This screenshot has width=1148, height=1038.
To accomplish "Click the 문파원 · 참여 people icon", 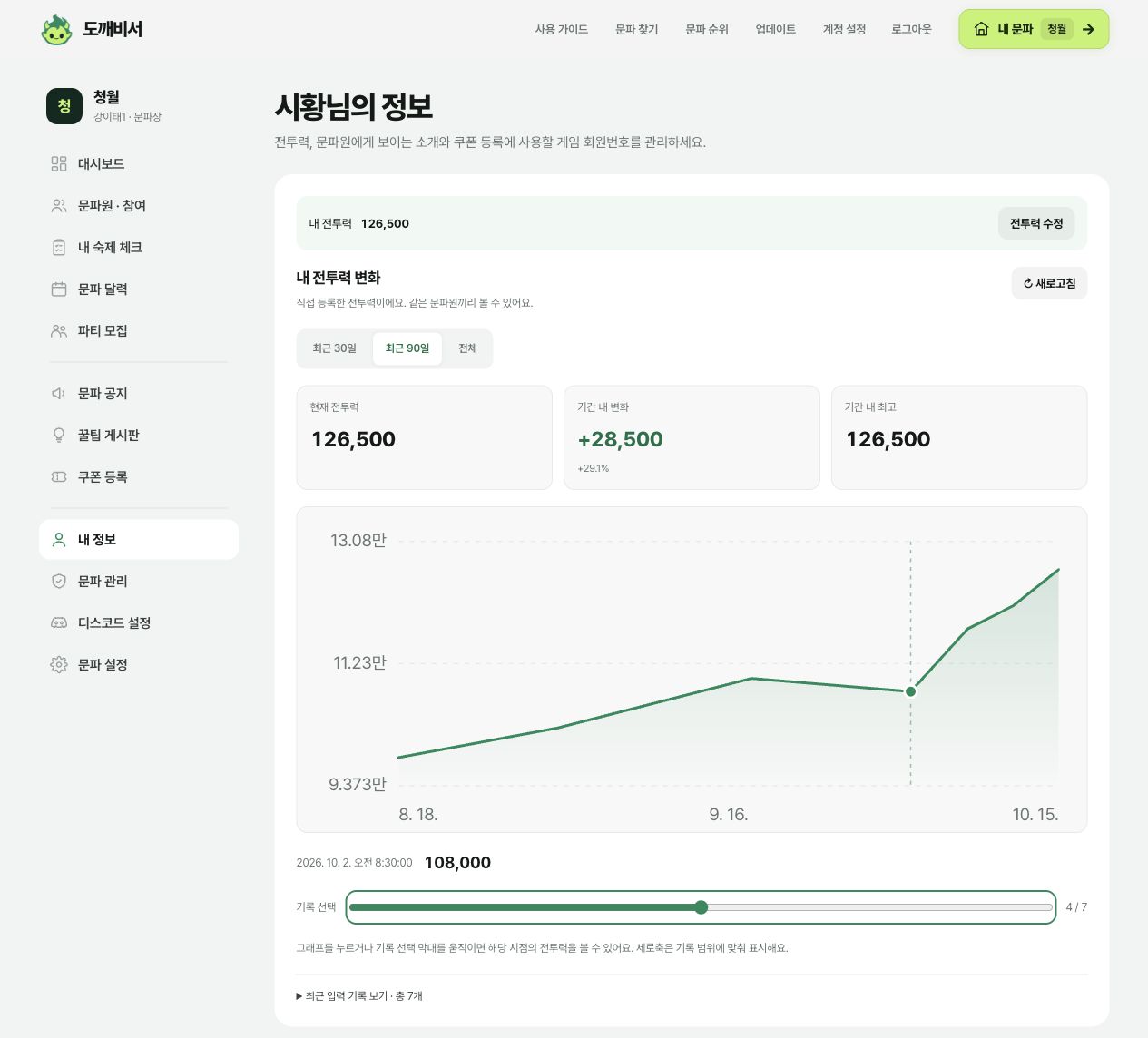I will click(59, 205).
